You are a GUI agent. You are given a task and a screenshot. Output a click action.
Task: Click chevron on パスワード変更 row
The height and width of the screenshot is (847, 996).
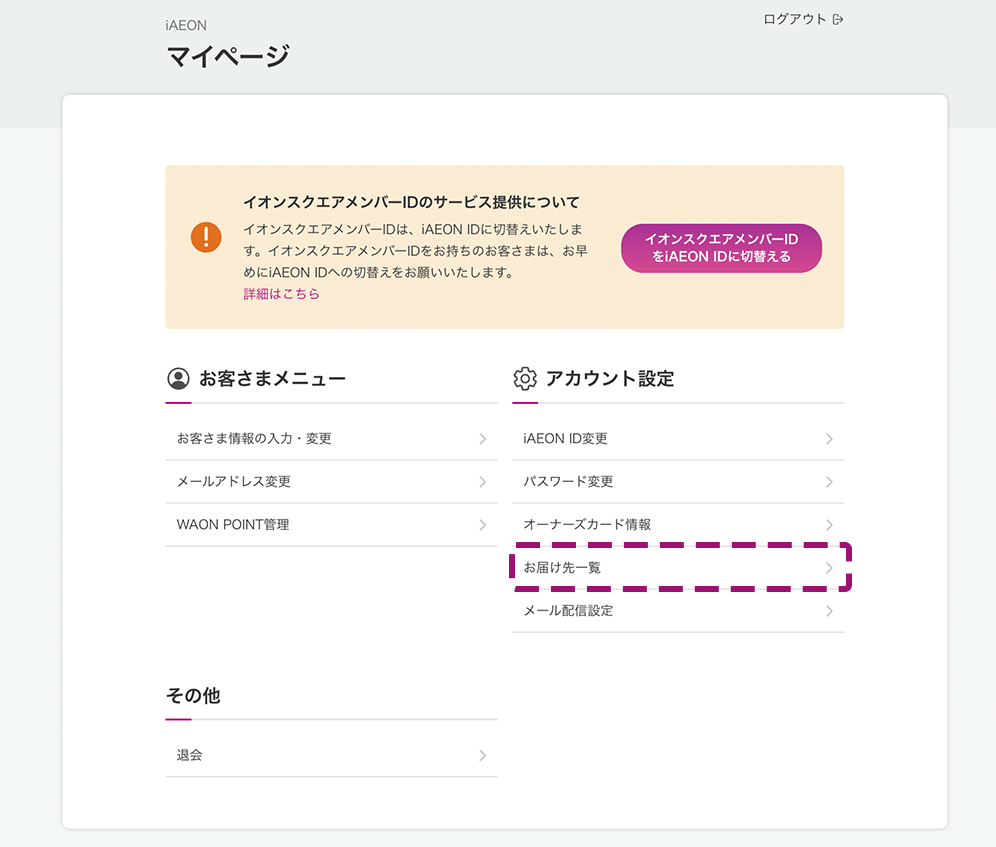click(829, 482)
